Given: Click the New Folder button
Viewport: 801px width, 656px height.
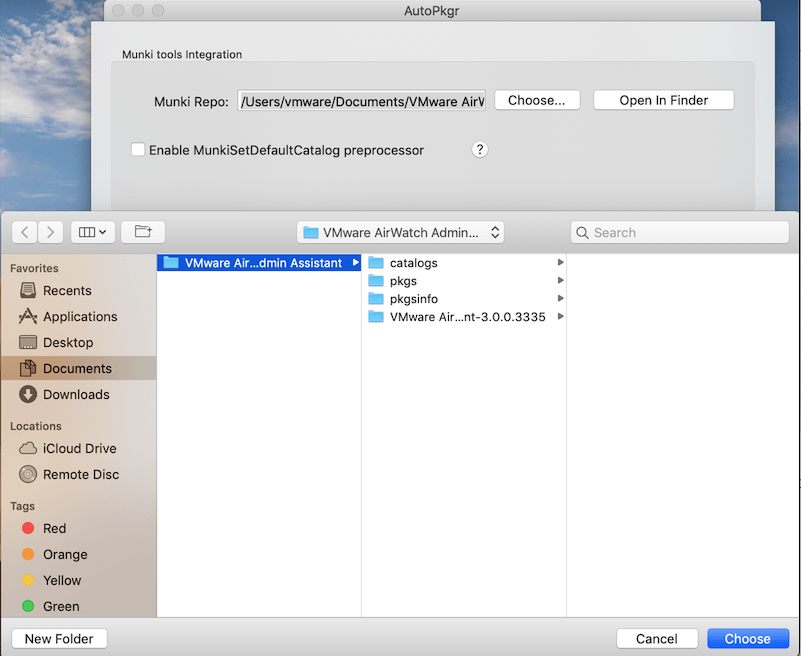Looking at the screenshot, I should click(x=59, y=639).
